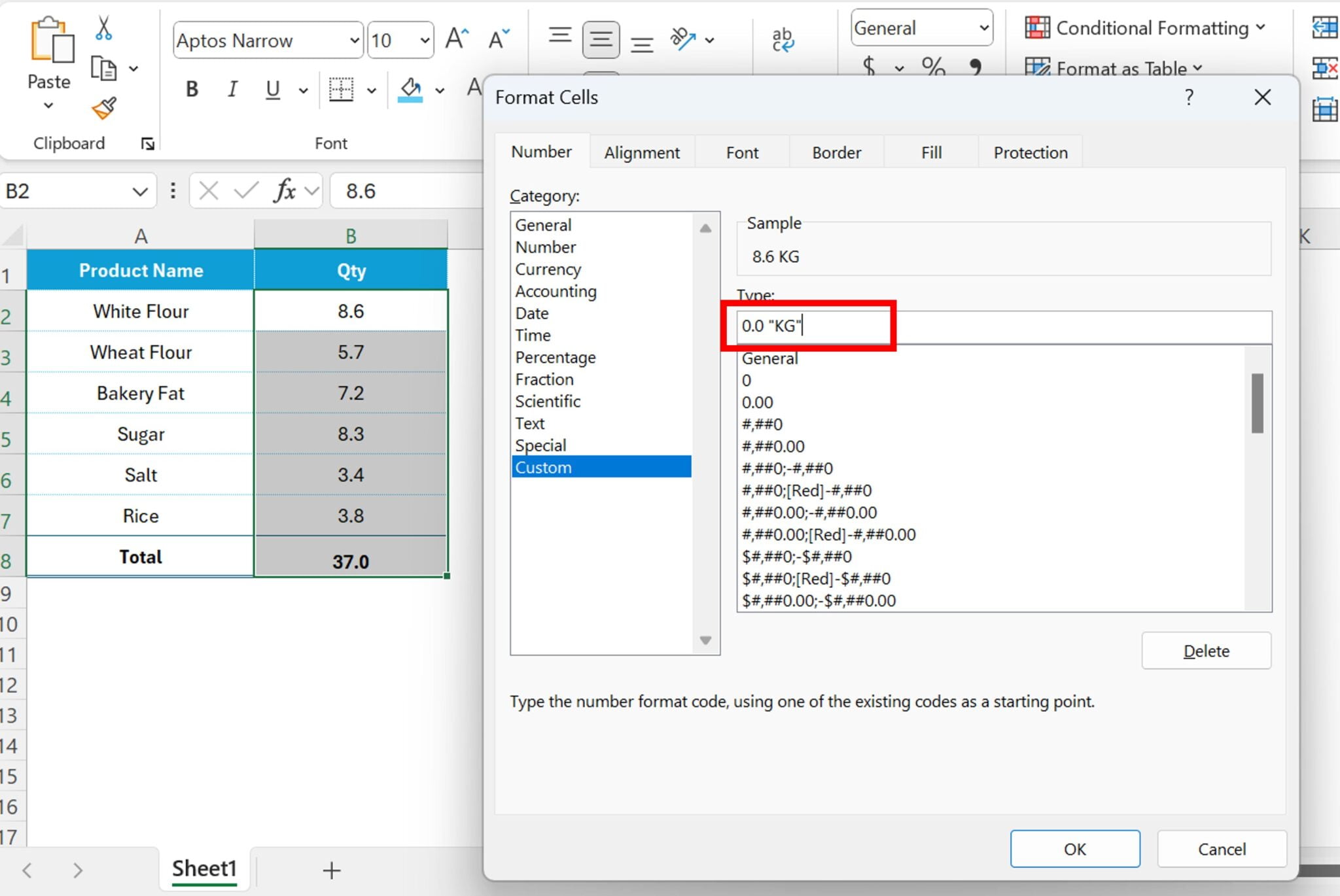The height and width of the screenshot is (896, 1340).
Task: Switch to the Font tab
Action: click(x=741, y=153)
